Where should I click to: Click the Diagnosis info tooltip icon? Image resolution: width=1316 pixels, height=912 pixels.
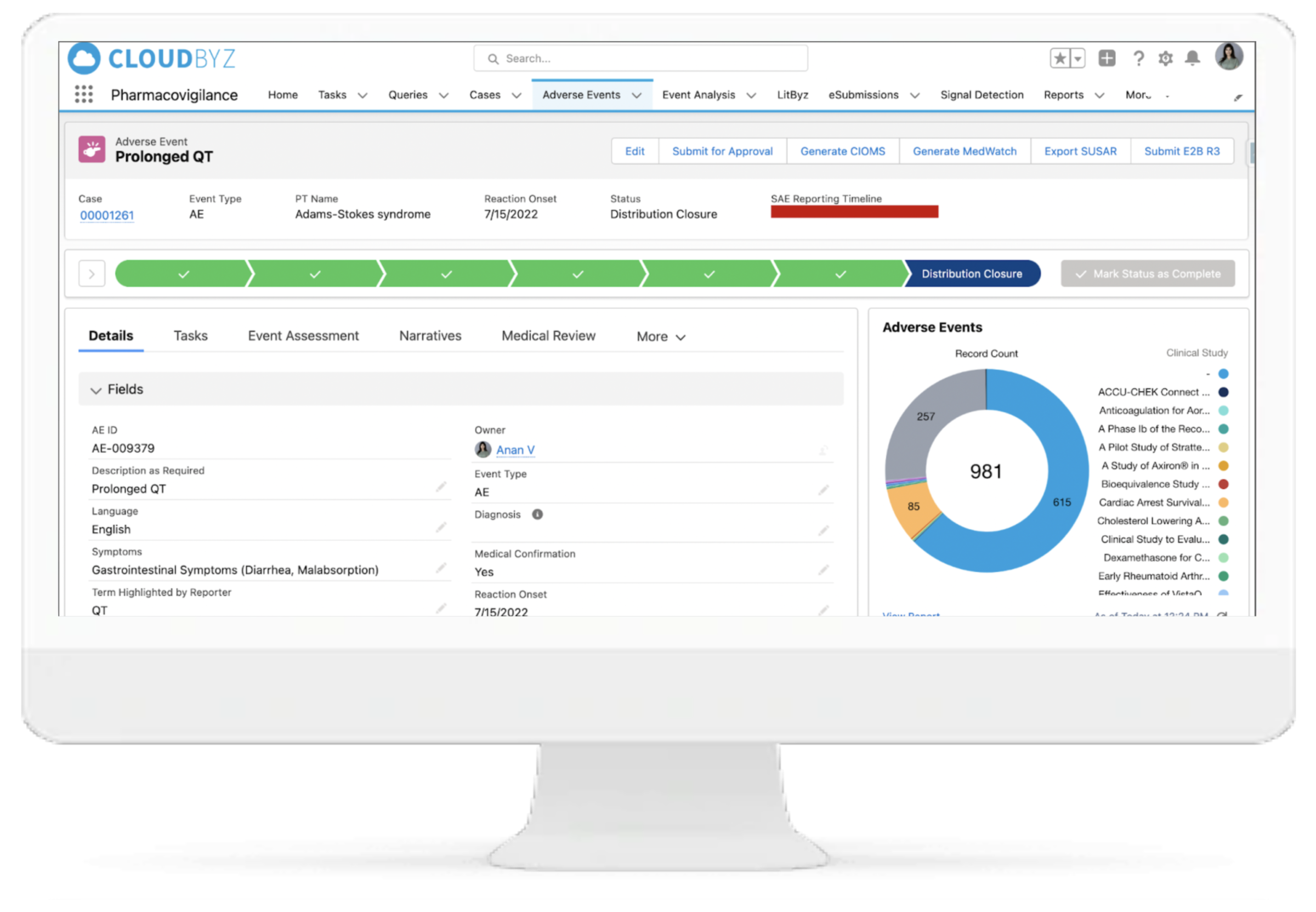click(x=536, y=514)
